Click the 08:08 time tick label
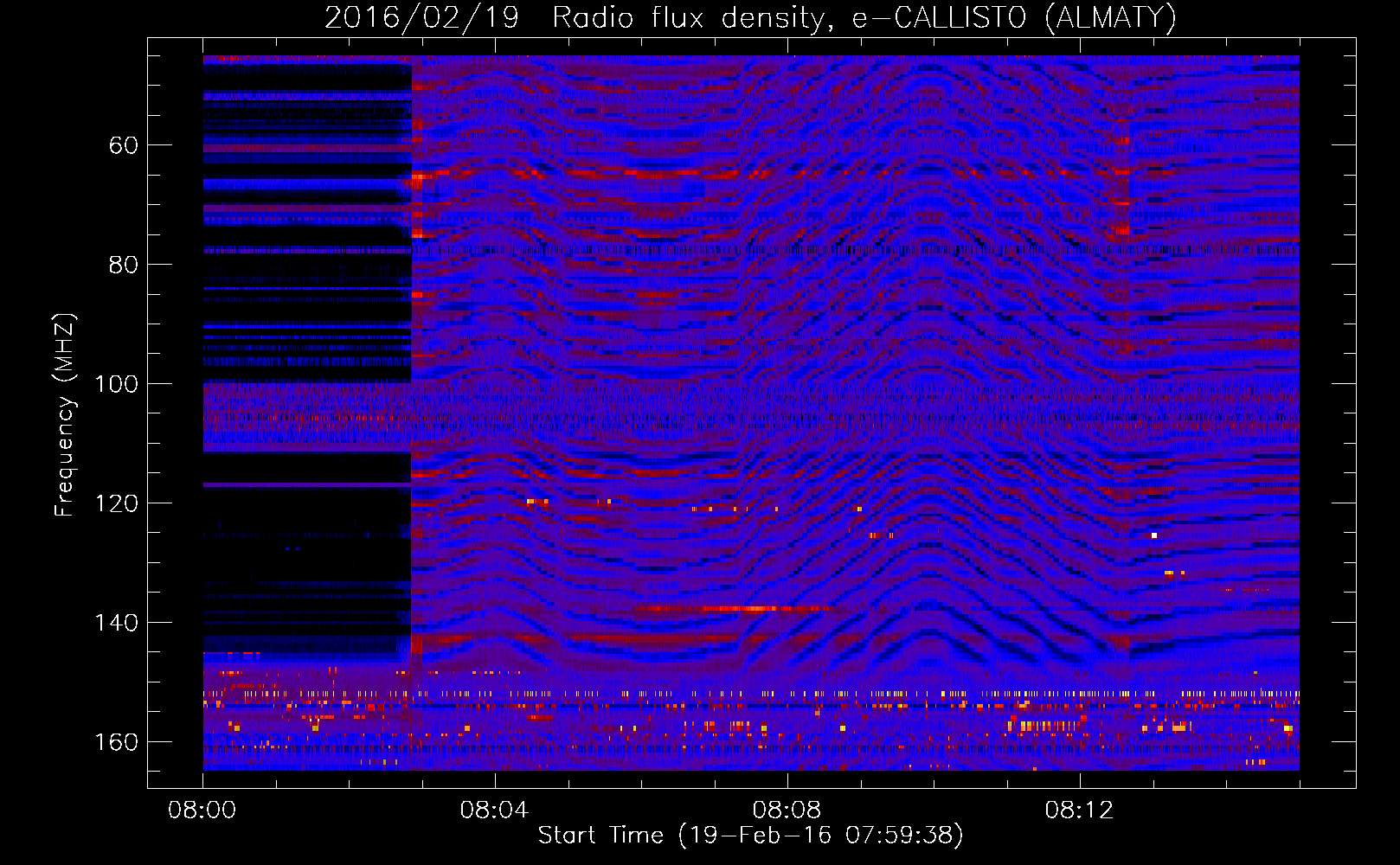1400x865 pixels. tap(787, 811)
